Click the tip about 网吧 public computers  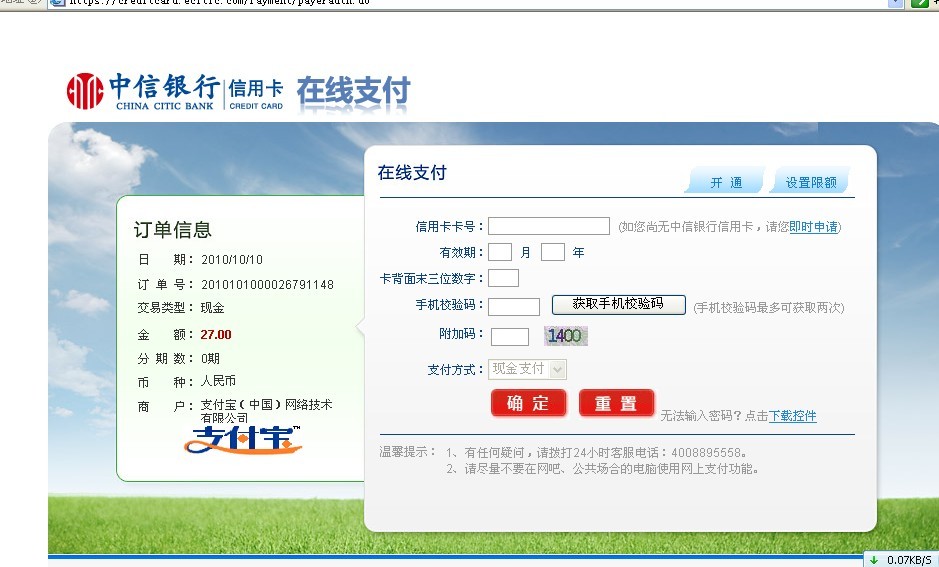click(602, 469)
